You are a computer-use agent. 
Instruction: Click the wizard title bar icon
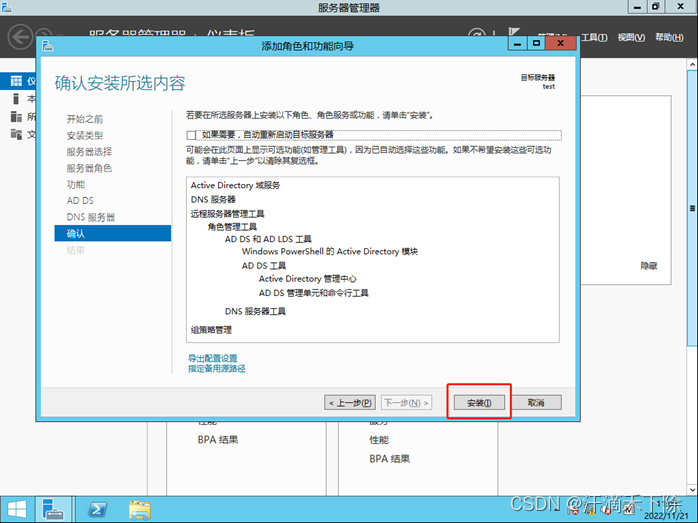pos(48,45)
